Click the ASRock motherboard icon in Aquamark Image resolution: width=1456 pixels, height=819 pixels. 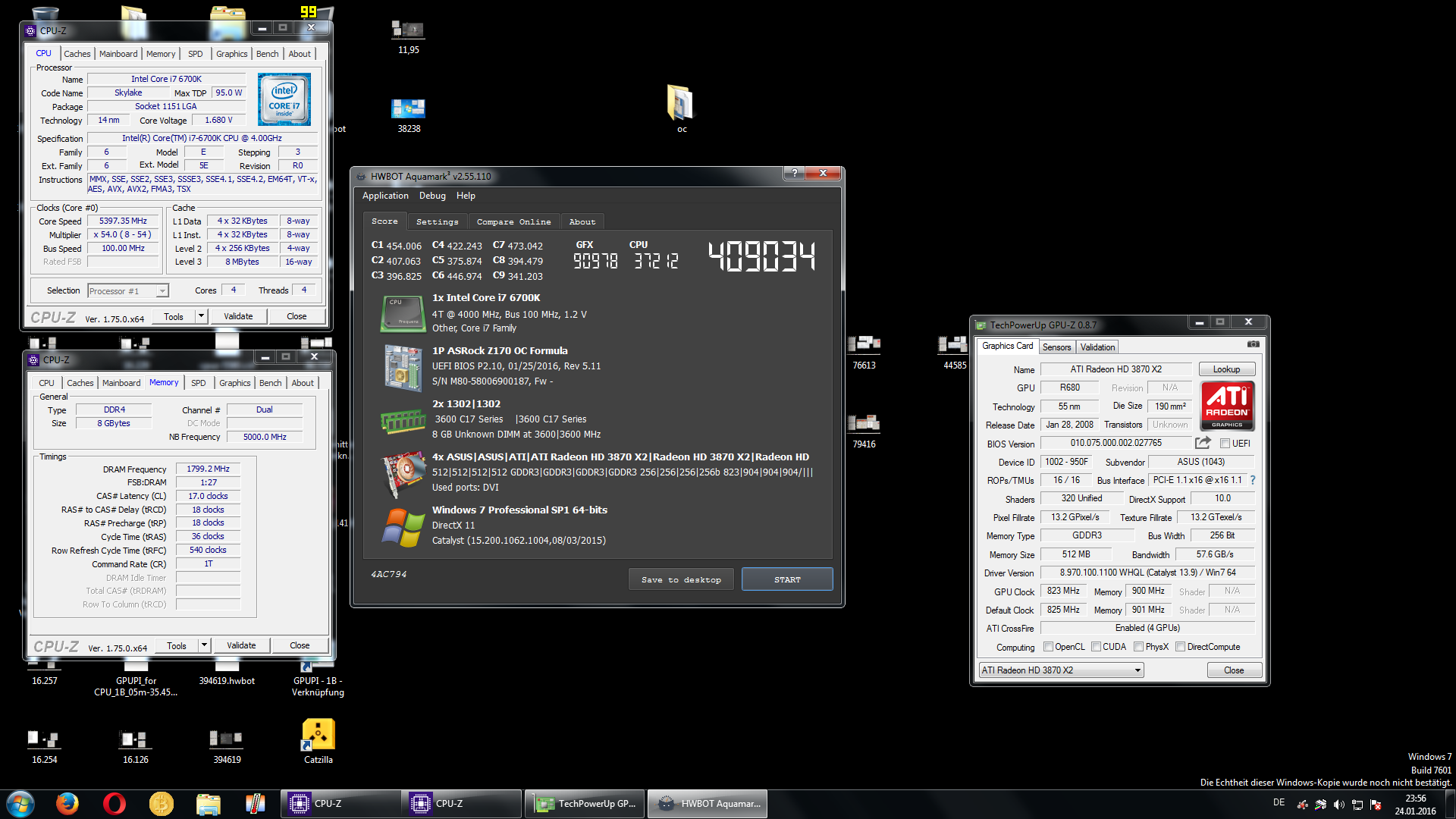pos(403,368)
